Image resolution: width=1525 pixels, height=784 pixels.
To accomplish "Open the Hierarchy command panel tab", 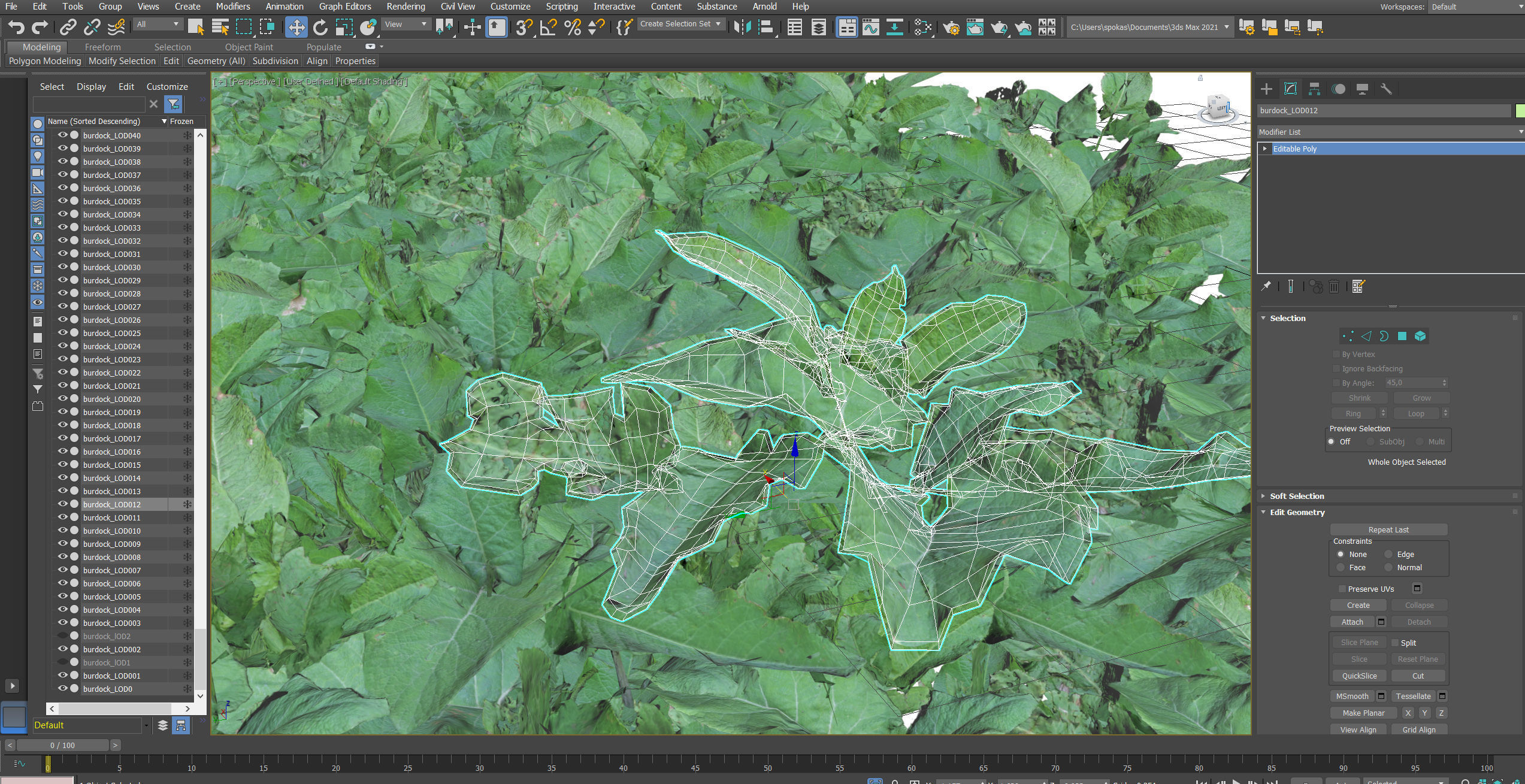I will click(1314, 89).
